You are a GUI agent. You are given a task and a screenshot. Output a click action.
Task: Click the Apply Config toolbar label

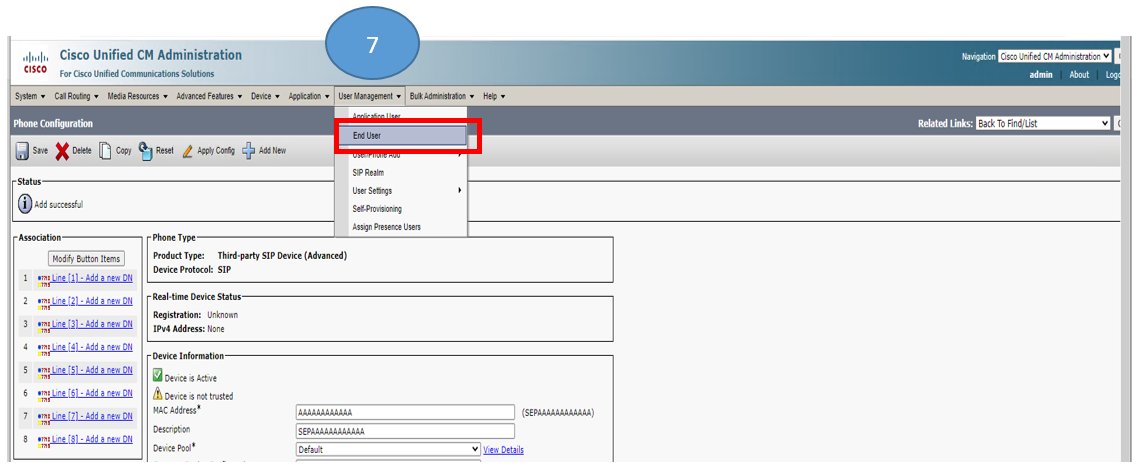pos(216,150)
